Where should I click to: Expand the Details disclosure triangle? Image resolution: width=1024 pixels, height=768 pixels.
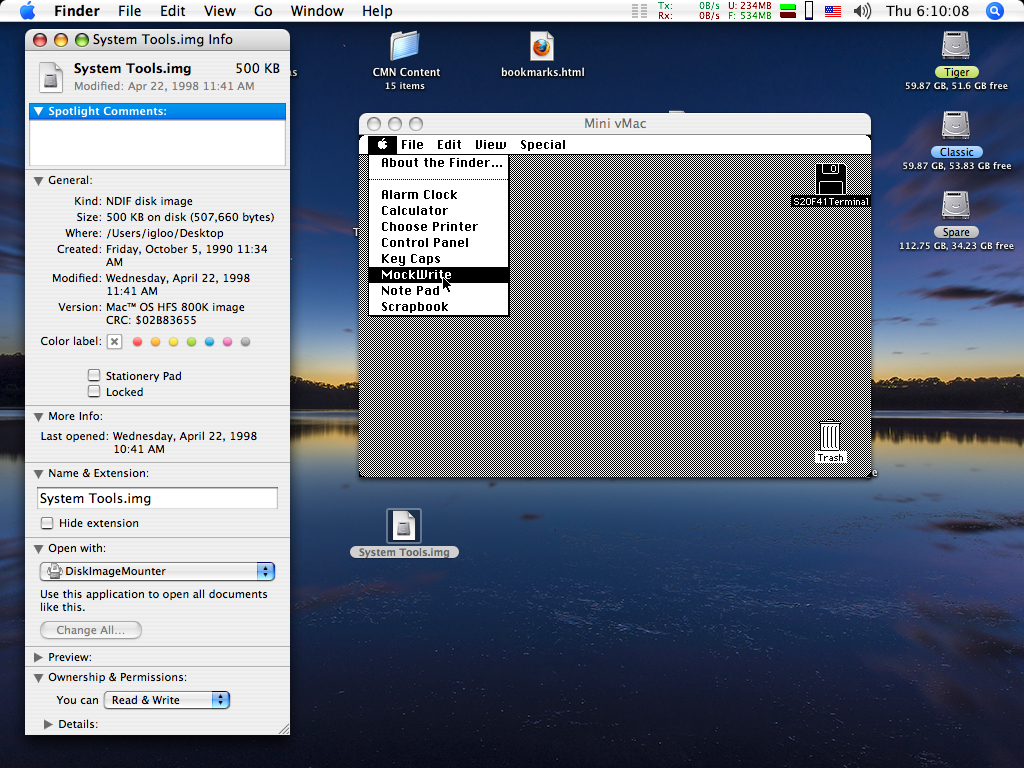coord(48,724)
